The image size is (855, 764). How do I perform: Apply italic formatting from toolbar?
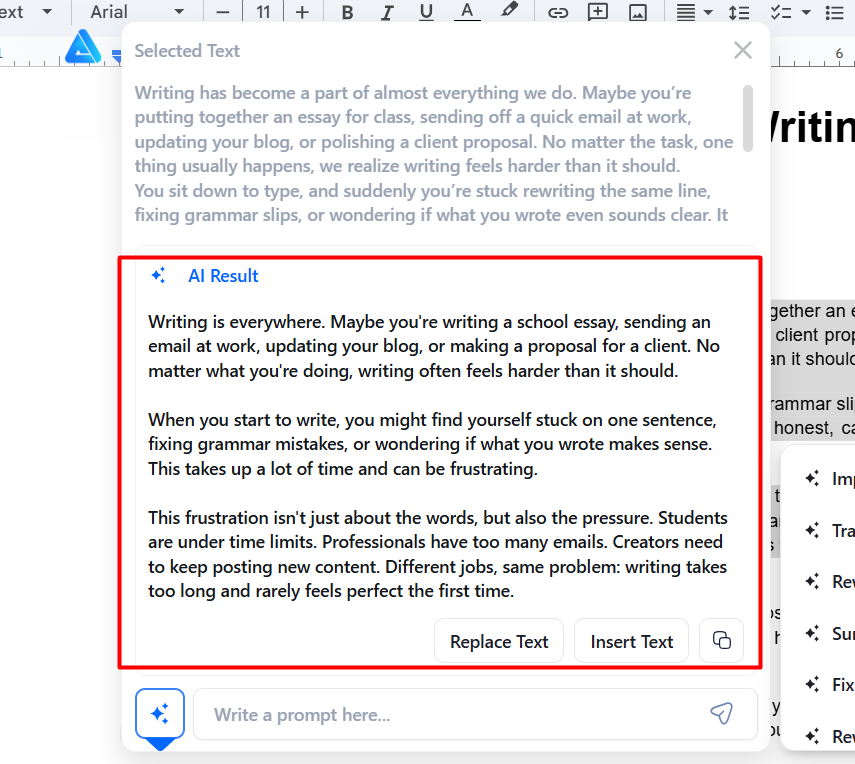(x=387, y=12)
